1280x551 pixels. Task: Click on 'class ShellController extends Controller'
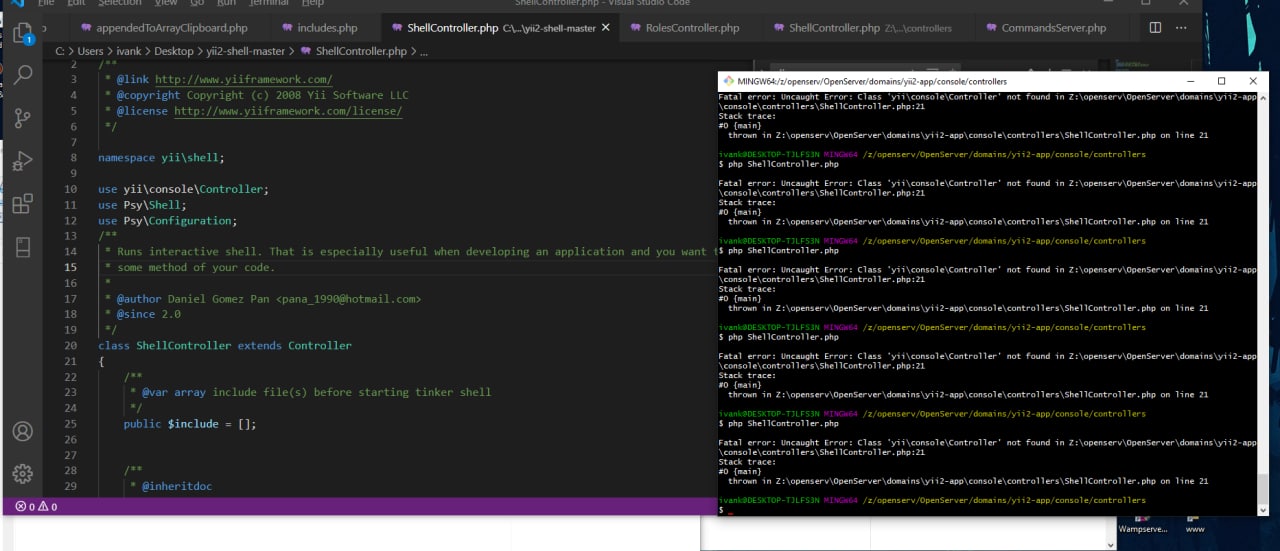click(x=225, y=345)
